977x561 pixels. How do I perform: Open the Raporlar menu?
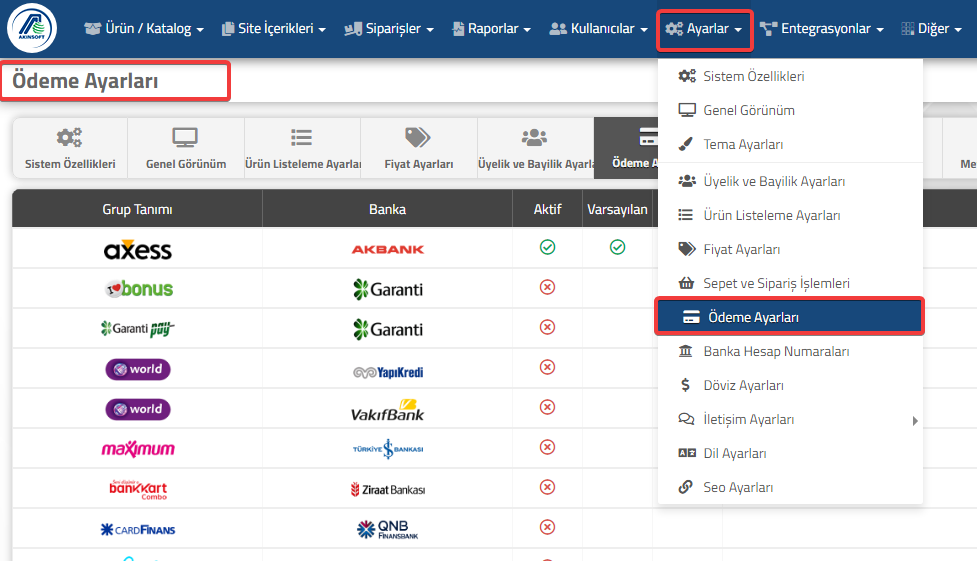click(492, 29)
